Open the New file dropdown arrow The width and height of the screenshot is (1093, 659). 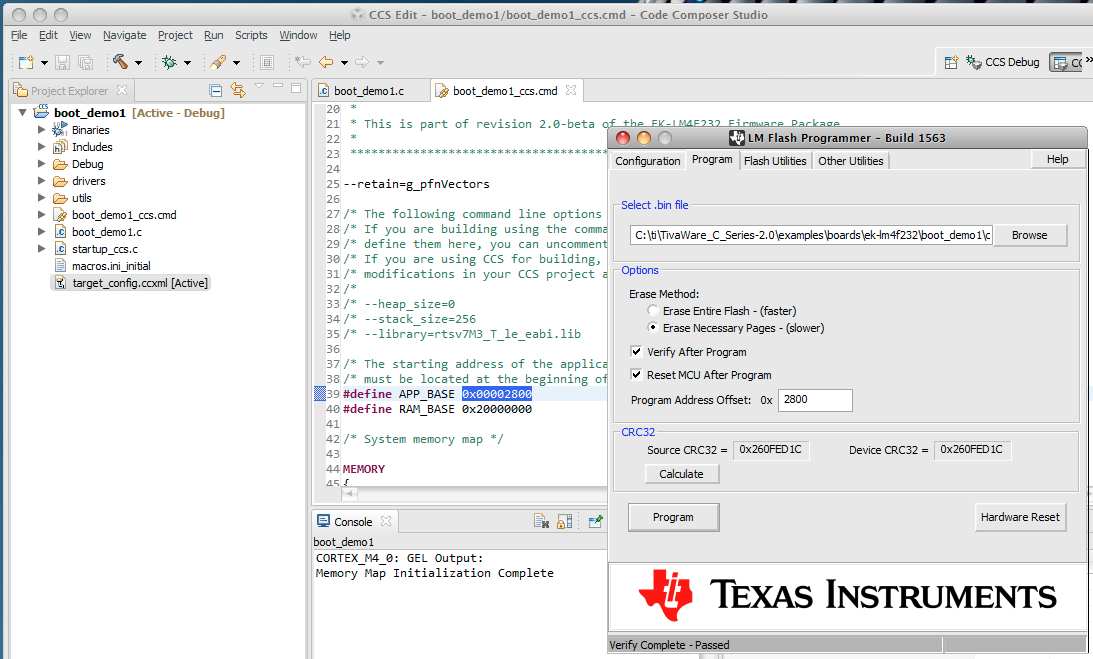[x=44, y=63]
